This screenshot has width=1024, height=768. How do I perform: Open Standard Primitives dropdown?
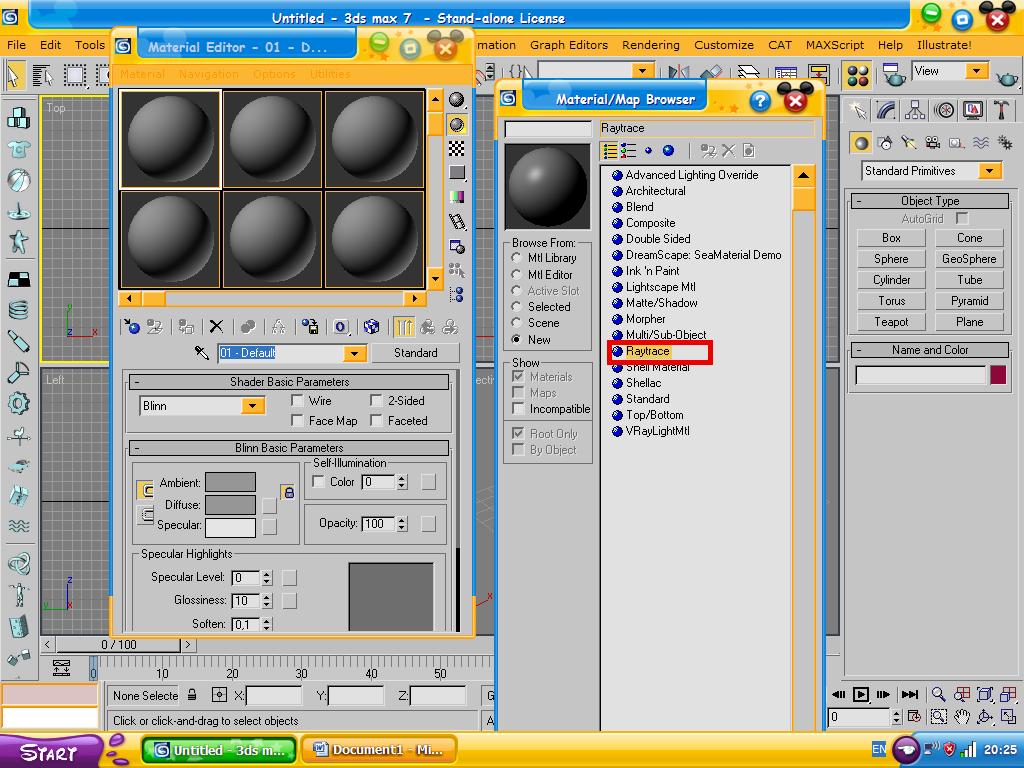click(990, 171)
